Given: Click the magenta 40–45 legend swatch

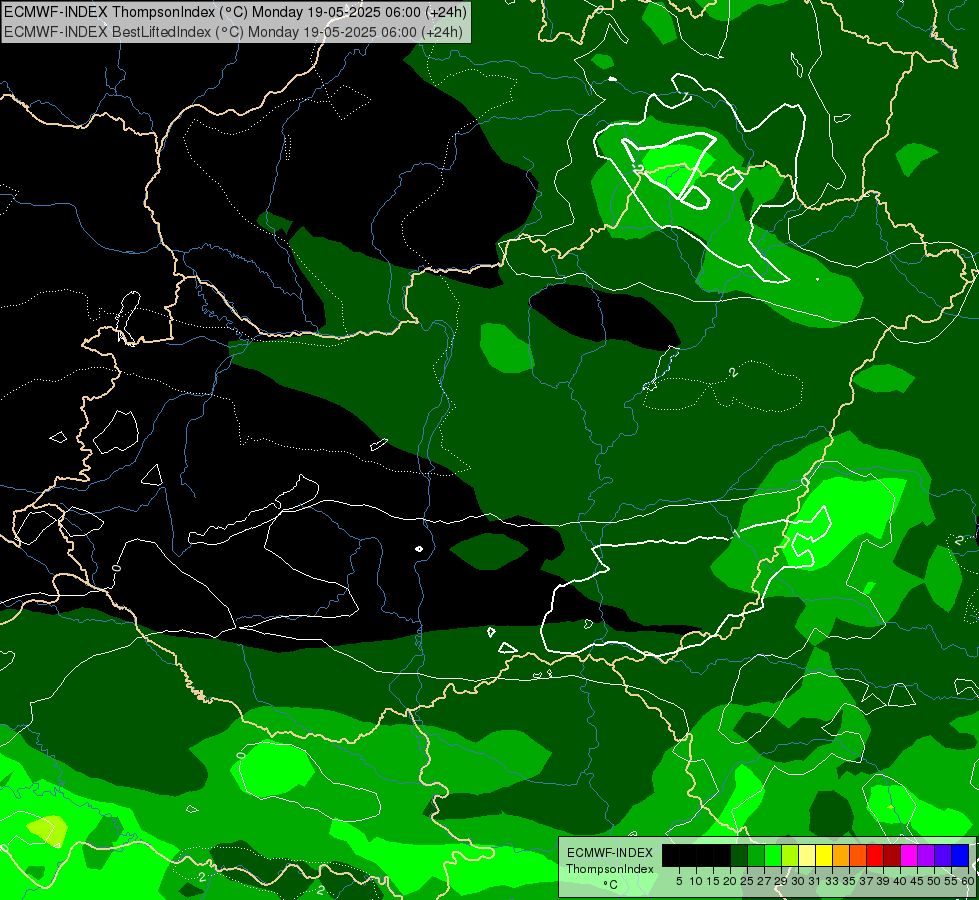Looking at the screenshot, I should [909, 855].
